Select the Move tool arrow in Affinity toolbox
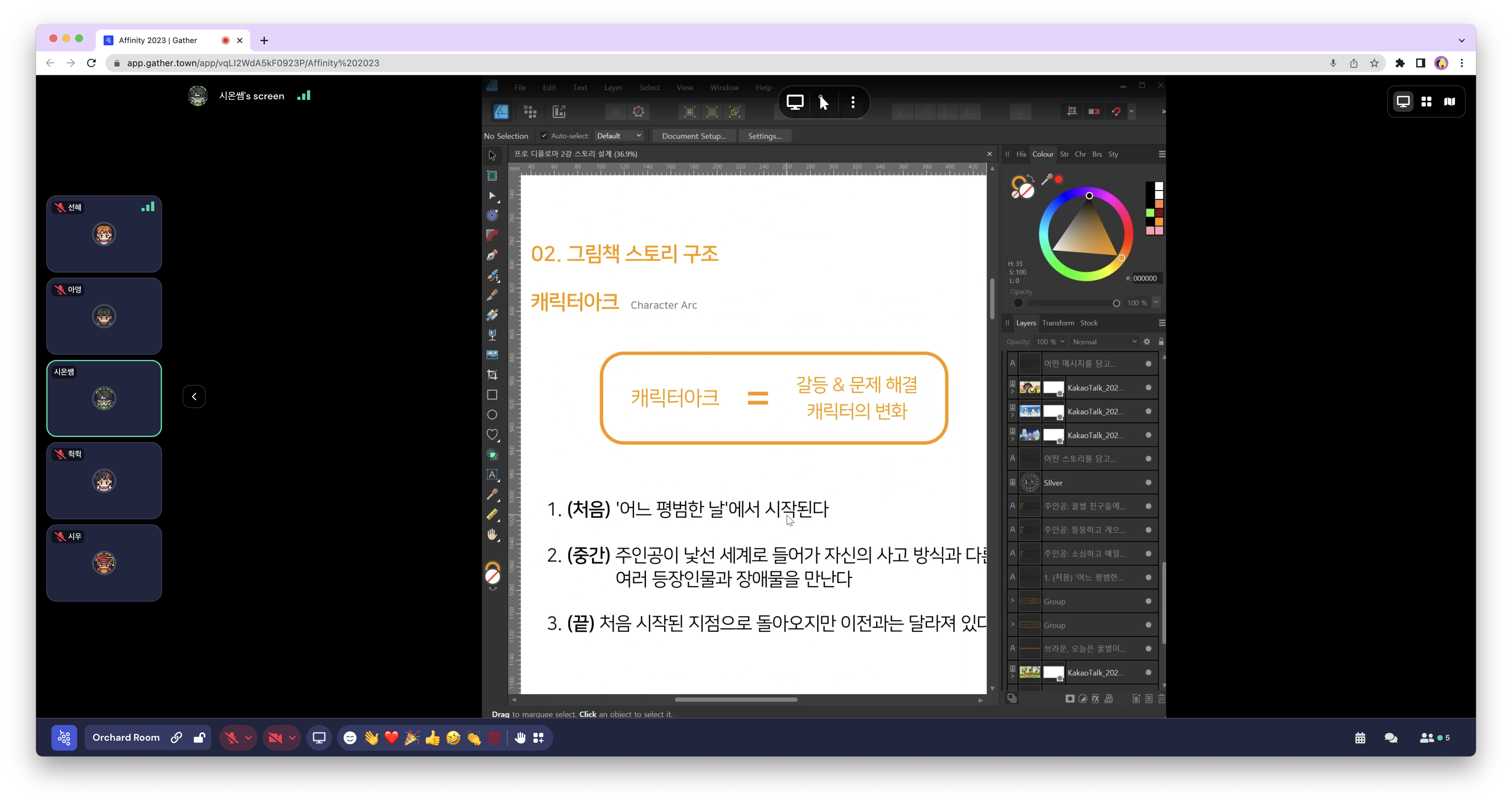Viewport: 1512px width, 804px height. pyautogui.click(x=492, y=156)
